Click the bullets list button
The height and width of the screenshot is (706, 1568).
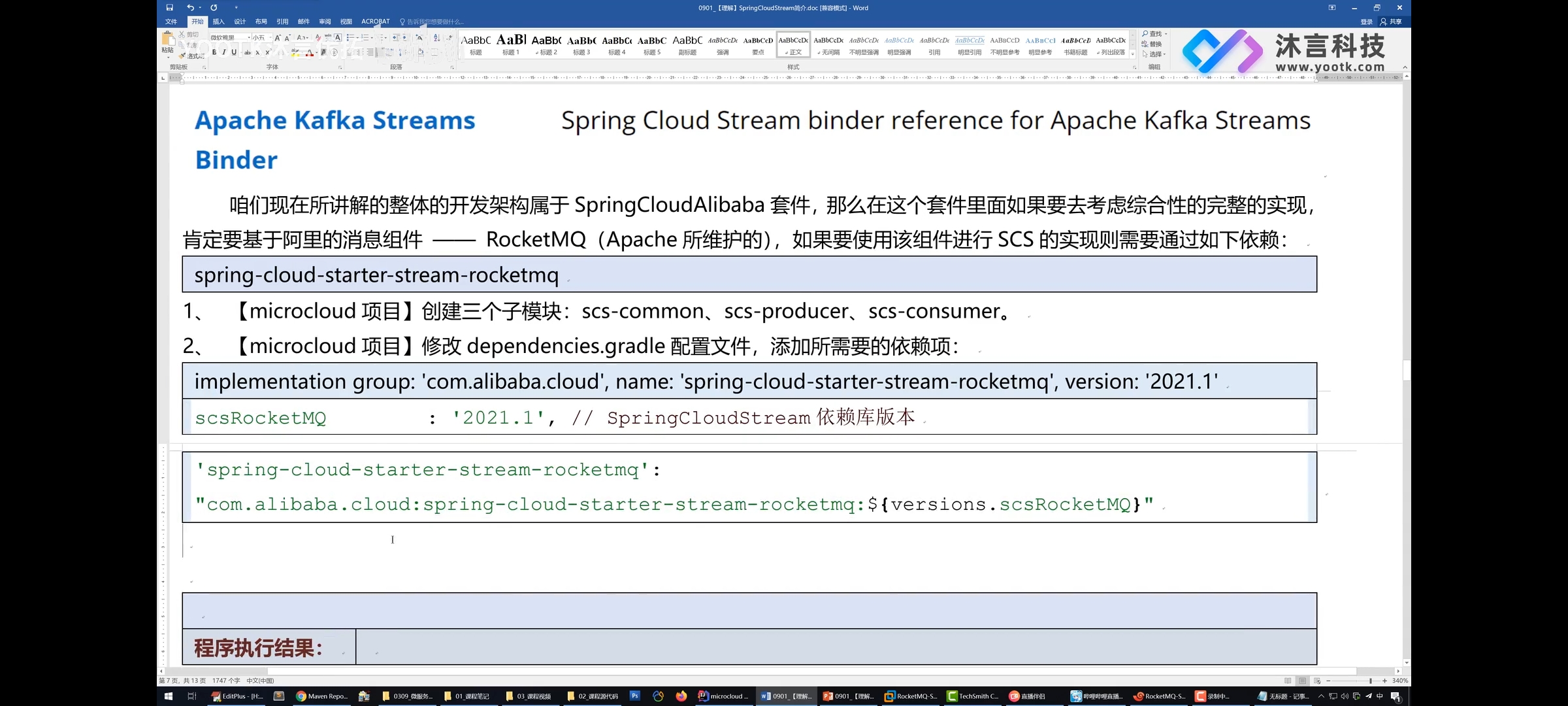point(351,38)
